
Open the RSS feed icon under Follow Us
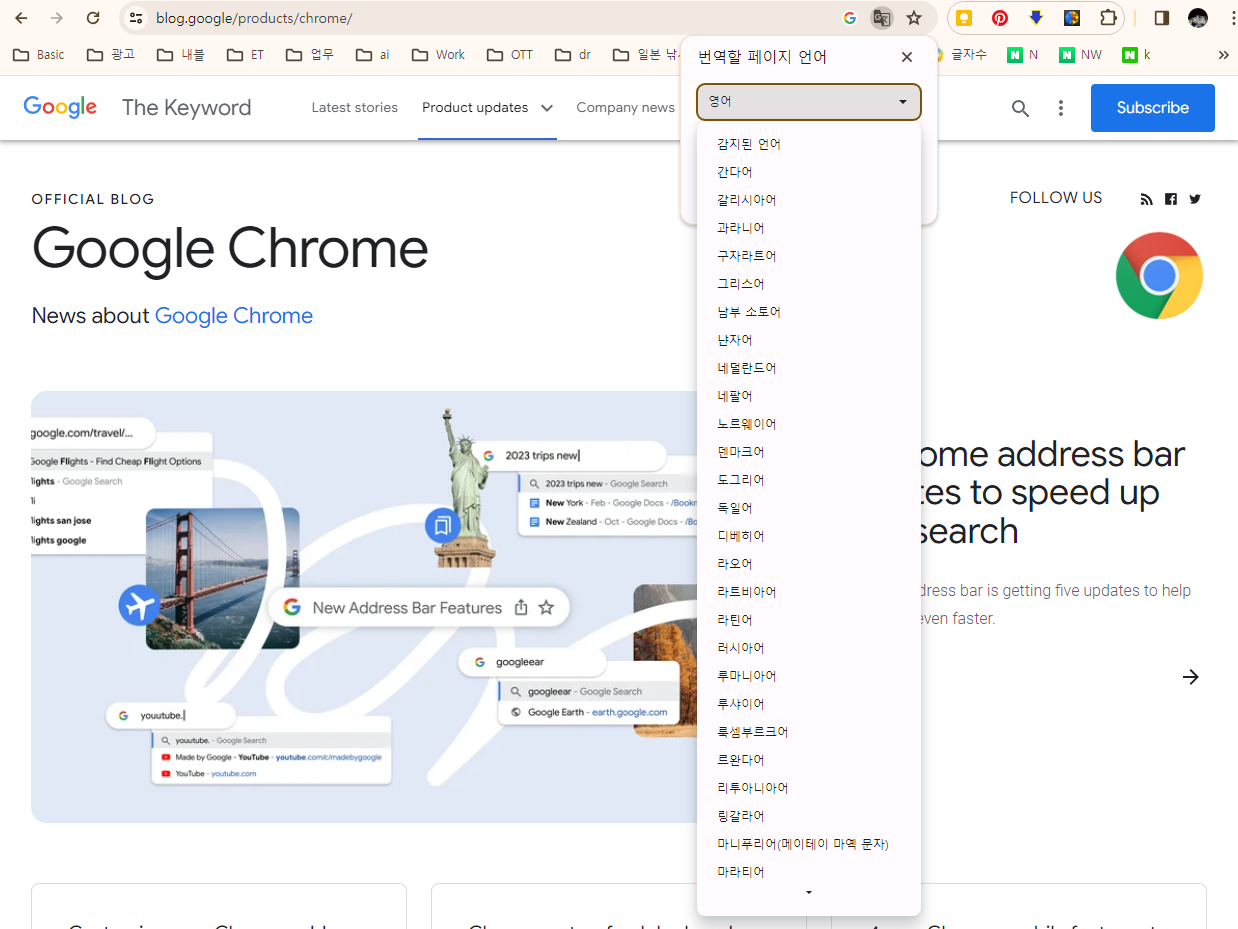click(x=1147, y=199)
